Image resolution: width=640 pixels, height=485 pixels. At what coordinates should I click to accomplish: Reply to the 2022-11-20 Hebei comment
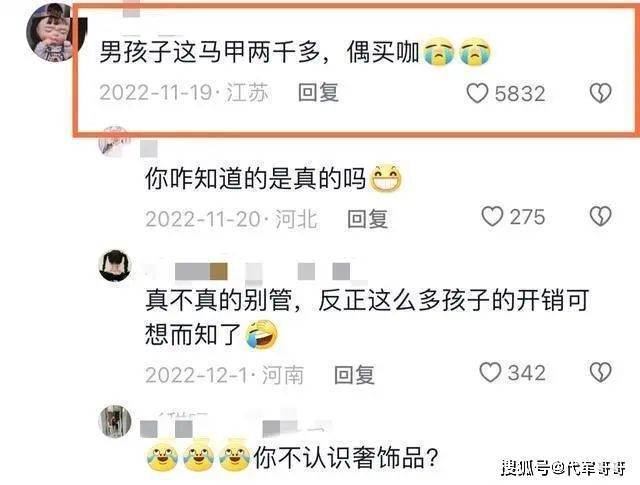point(367,218)
